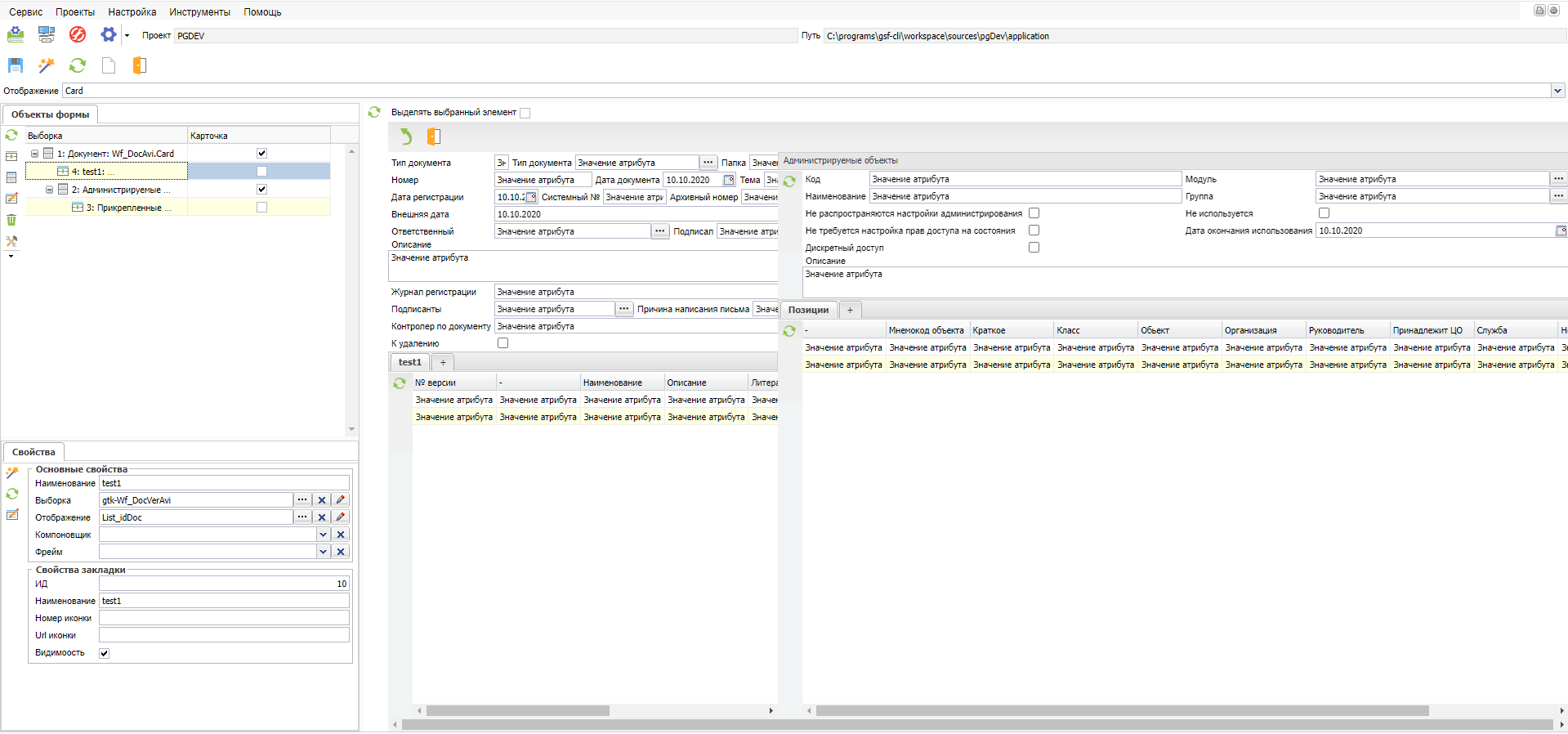Screen dimensions: 1568x734
Task: Click the green undo arrow in preview toolbar
Action: pyautogui.click(x=406, y=137)
